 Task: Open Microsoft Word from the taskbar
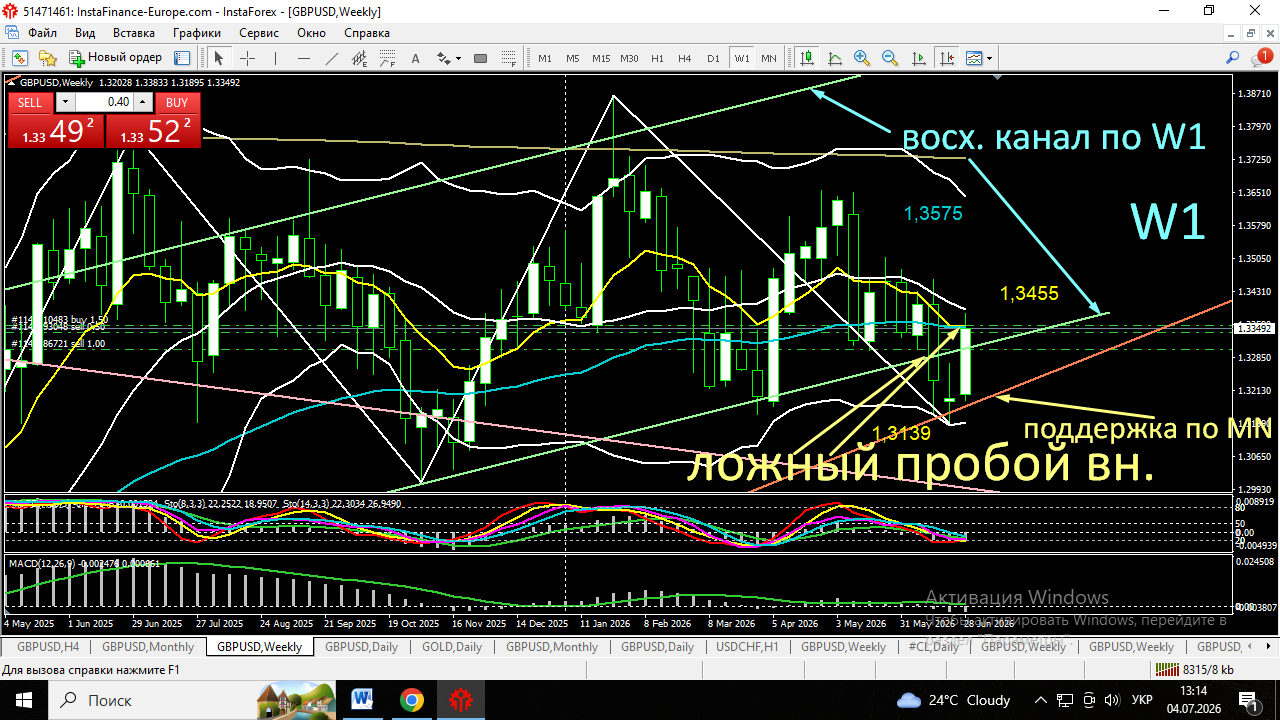pyautogui.click(x=362, y=700)
